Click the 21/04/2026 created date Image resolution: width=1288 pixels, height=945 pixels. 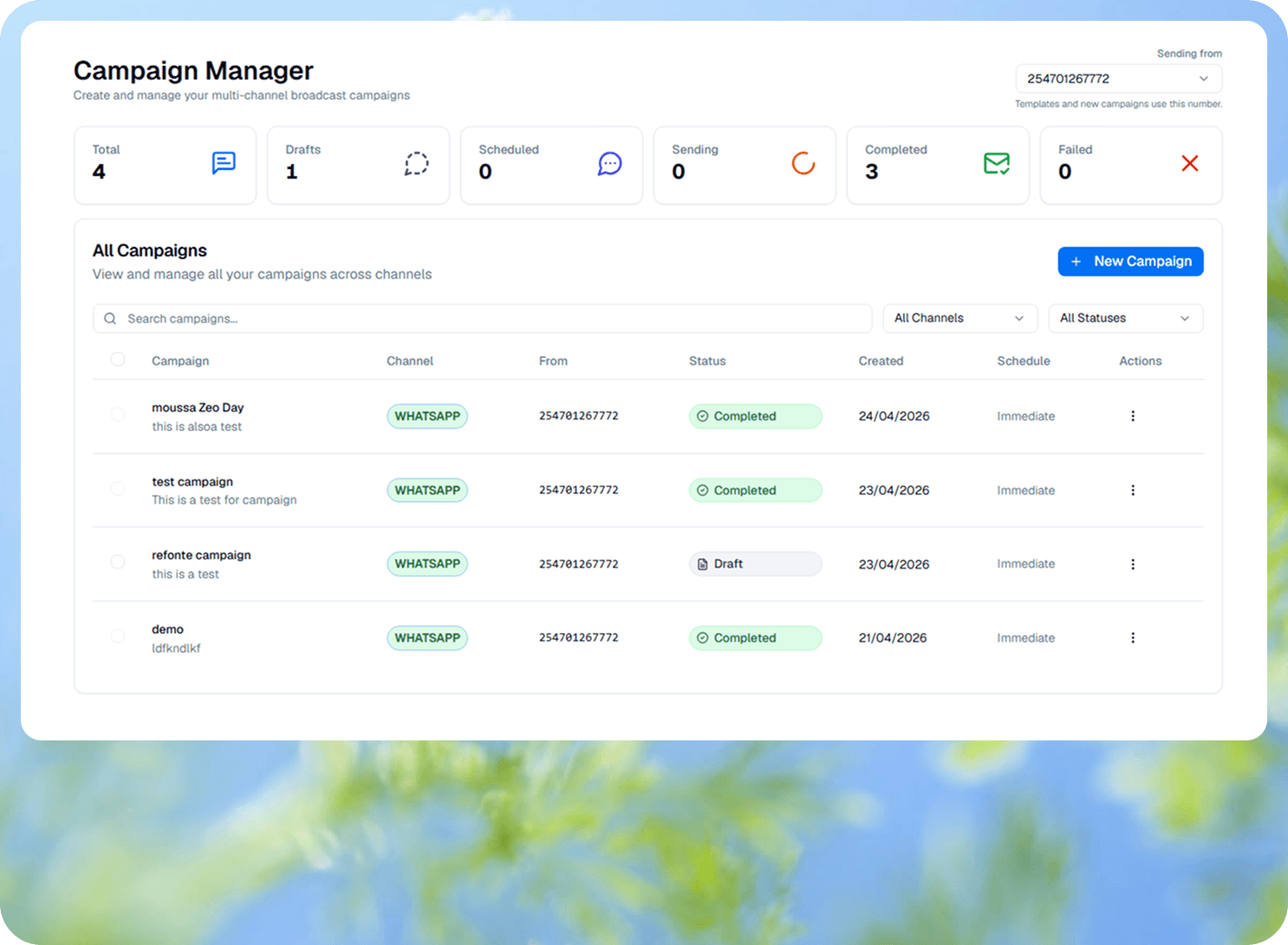point(893,638)
